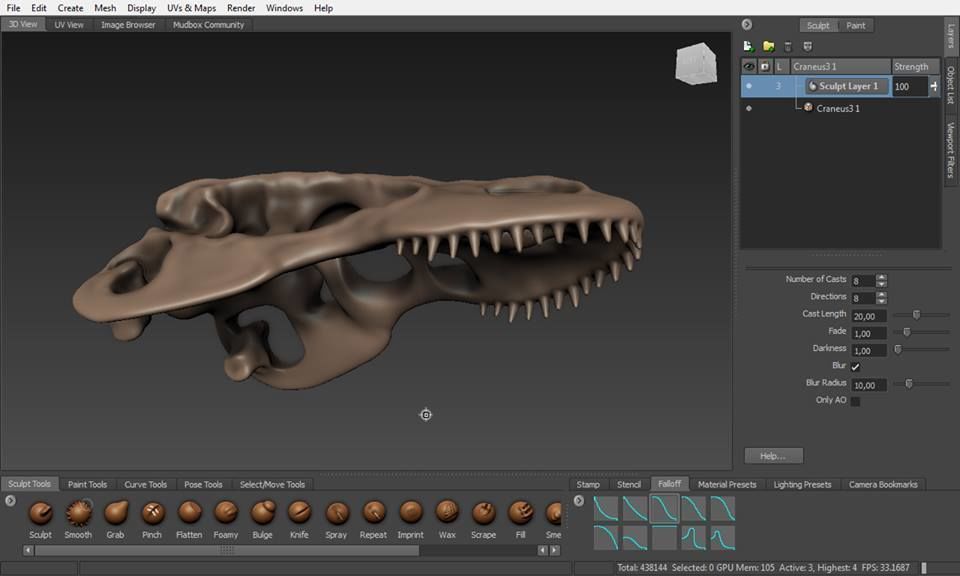Switch to the Paint Tools tab
Screen dimensions: 960x576
[x=87, y=484]
